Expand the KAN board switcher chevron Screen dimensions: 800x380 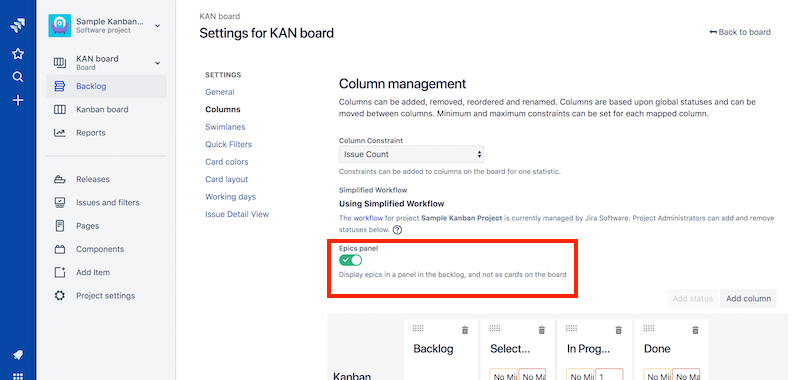click(x=157, y=63)
